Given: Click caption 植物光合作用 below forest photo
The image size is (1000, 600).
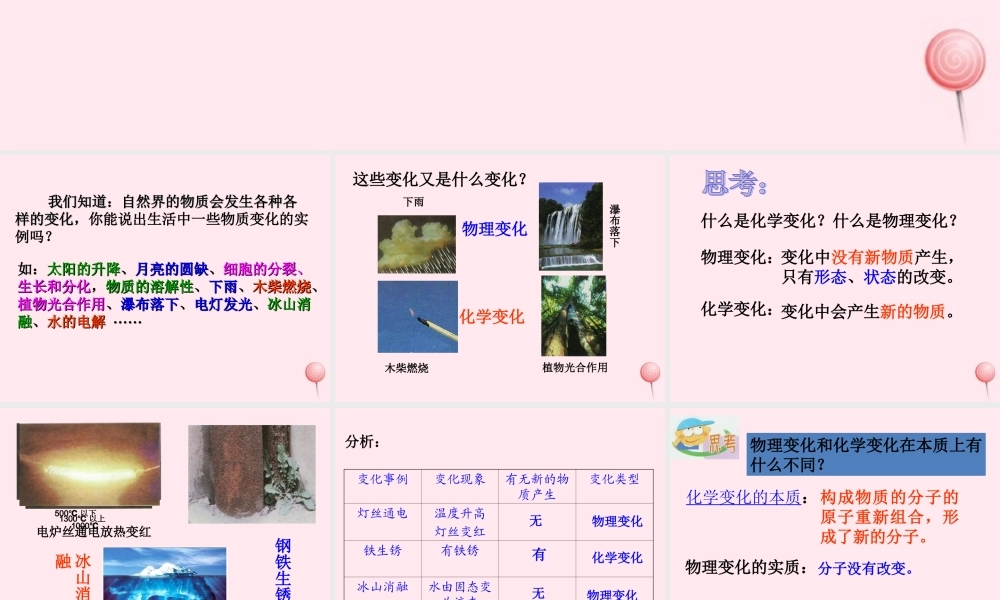Looking at the screenshot, I should 575,367.
